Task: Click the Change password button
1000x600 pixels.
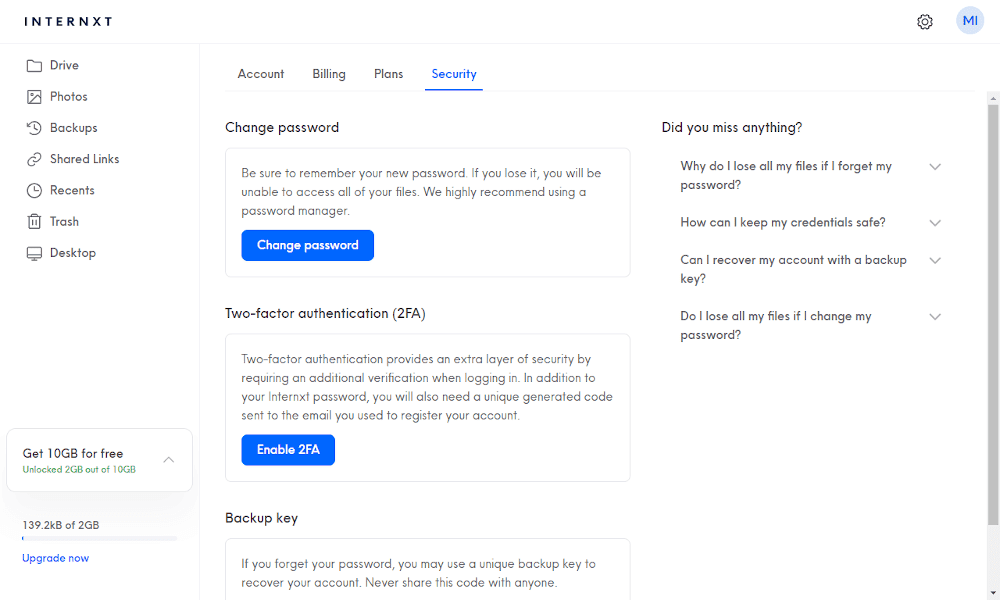Action: tap(307, 244)
